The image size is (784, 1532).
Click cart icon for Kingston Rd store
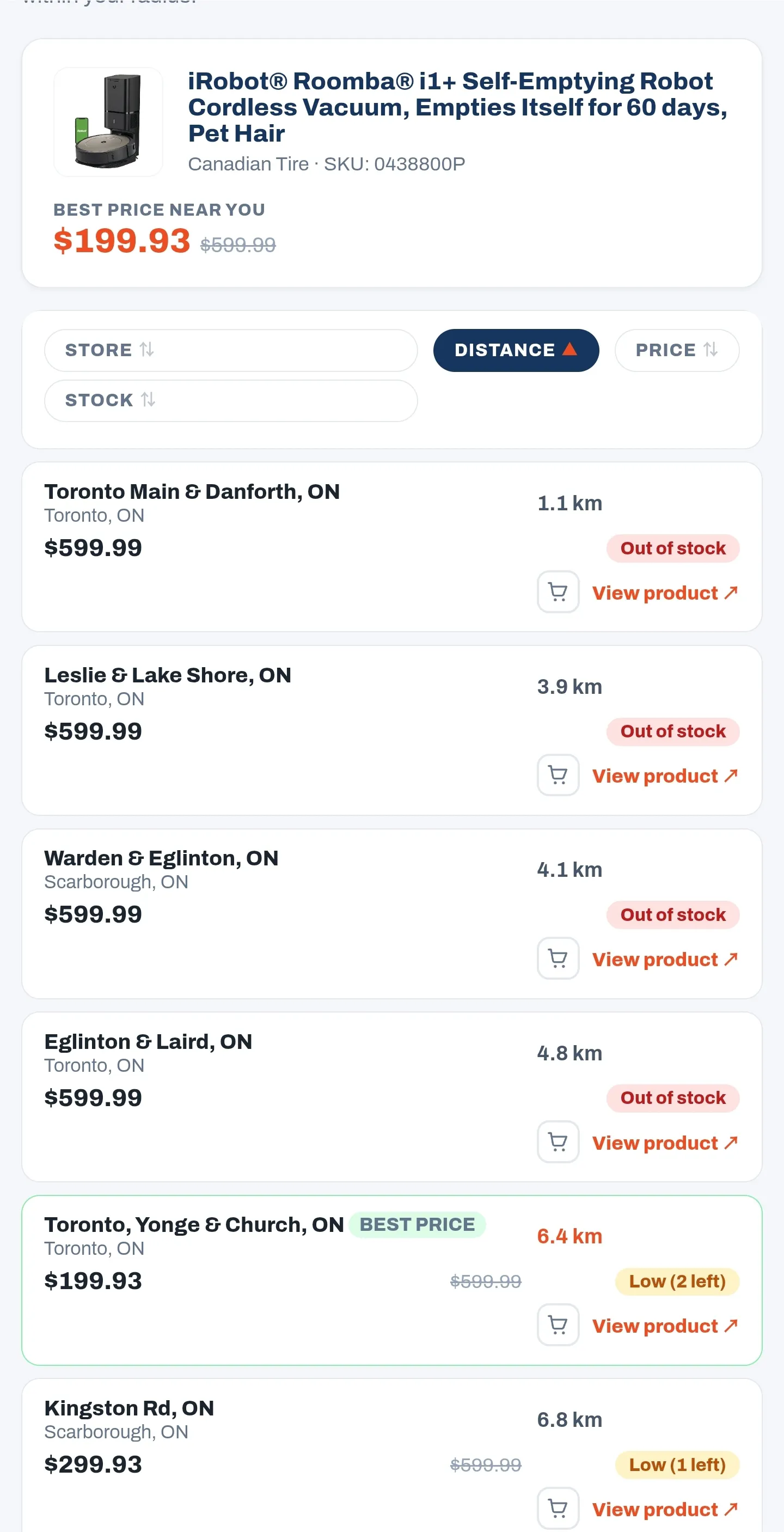point(558,1508)
